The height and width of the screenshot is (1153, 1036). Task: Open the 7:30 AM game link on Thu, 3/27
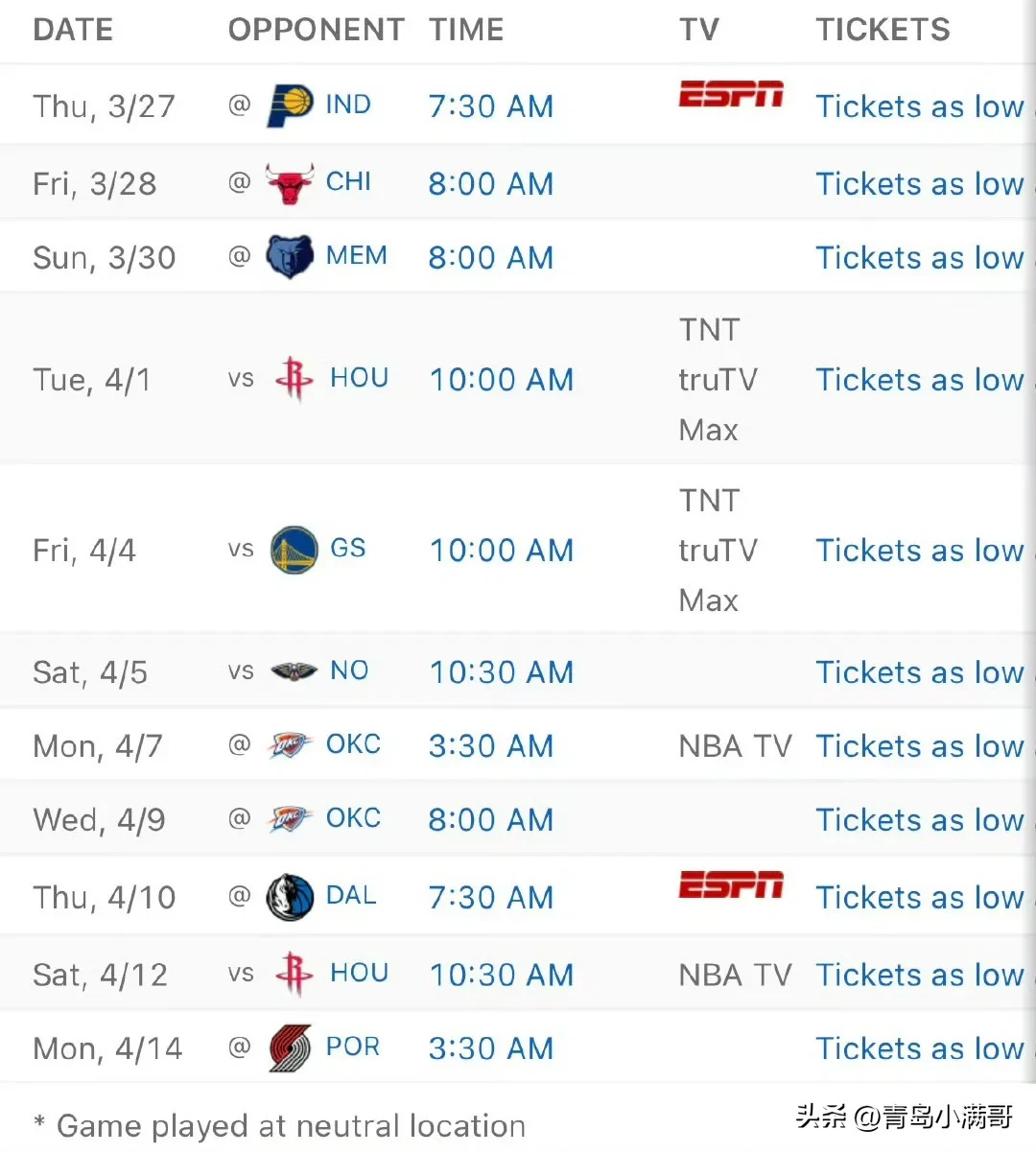pyautogui.click(x=490, y=106)
